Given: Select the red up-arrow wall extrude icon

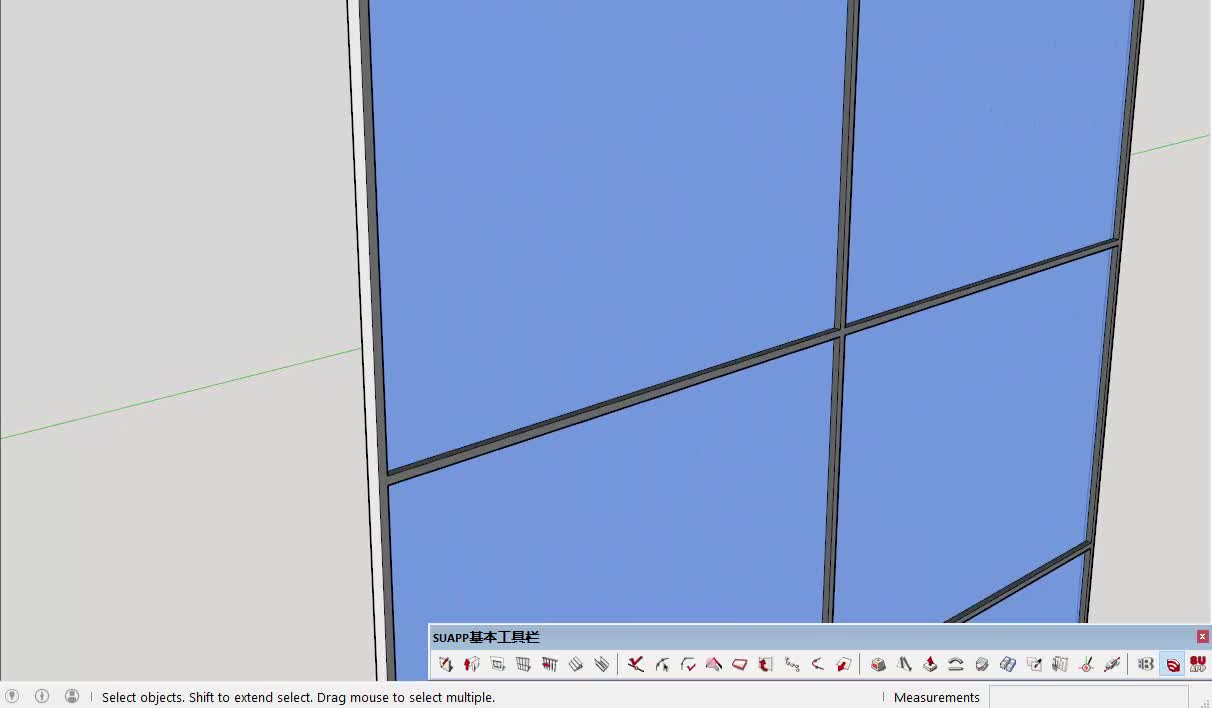Looking at the screenshot, I should coord(472,664).
